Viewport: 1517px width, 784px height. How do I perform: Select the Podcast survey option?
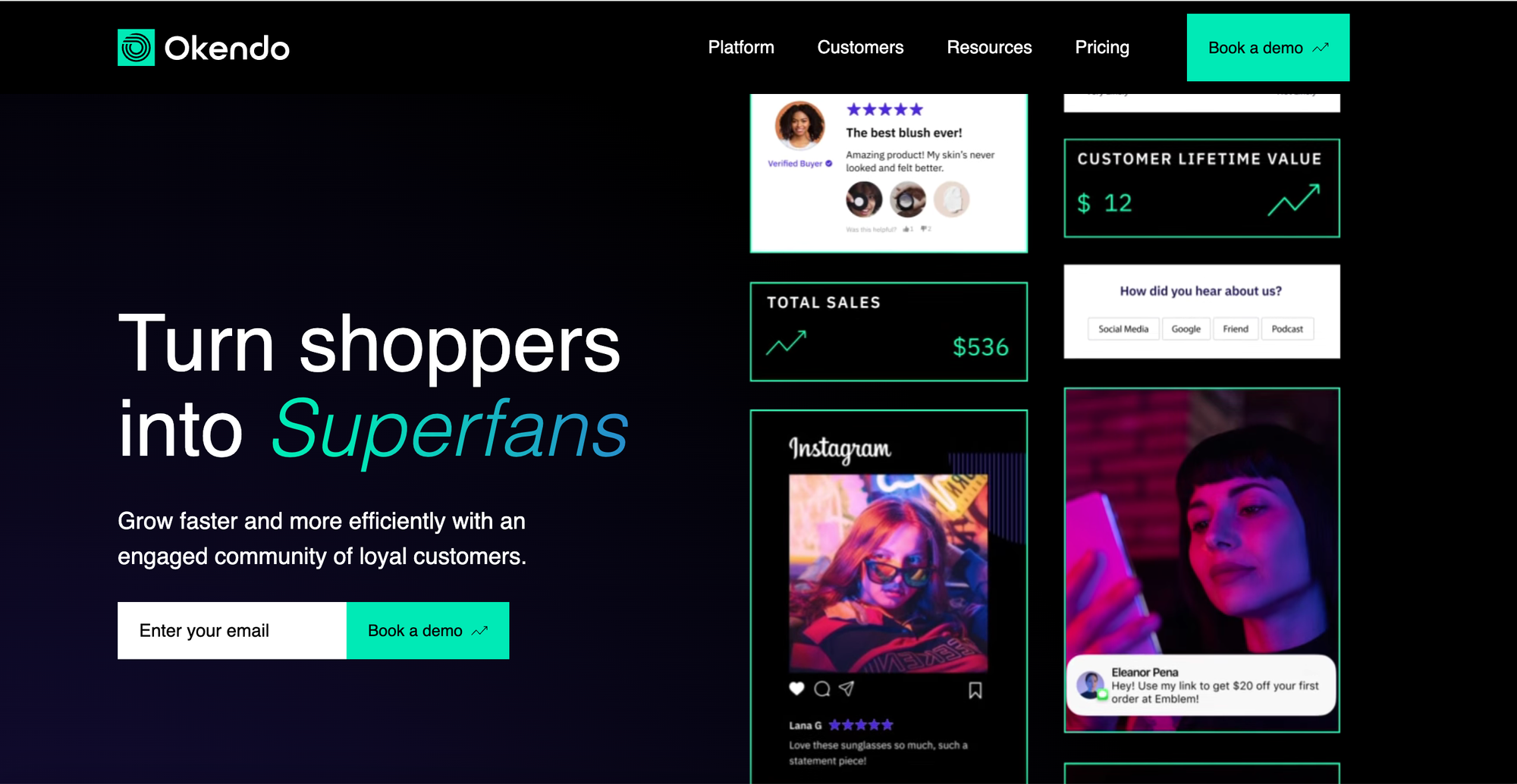click(1287, 329)
